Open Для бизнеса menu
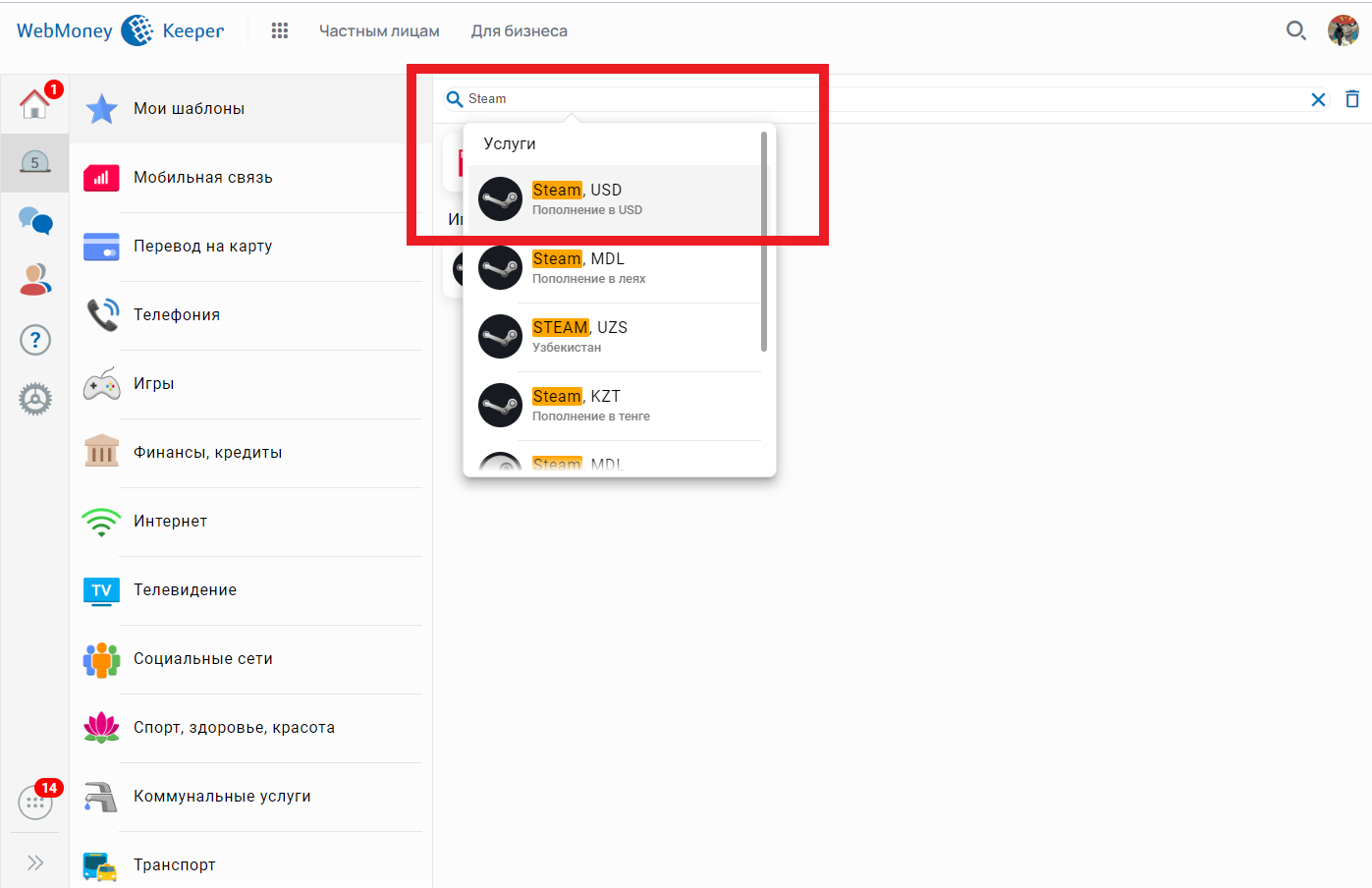This screenshot has height=888, width=1372. click(x=520, y=30)
